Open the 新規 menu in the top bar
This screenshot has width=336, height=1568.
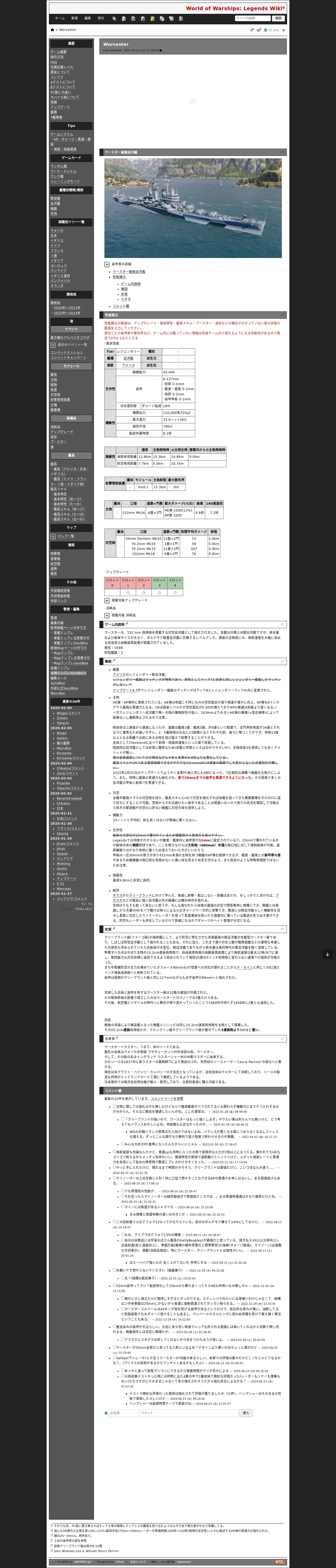coord(74,18)
